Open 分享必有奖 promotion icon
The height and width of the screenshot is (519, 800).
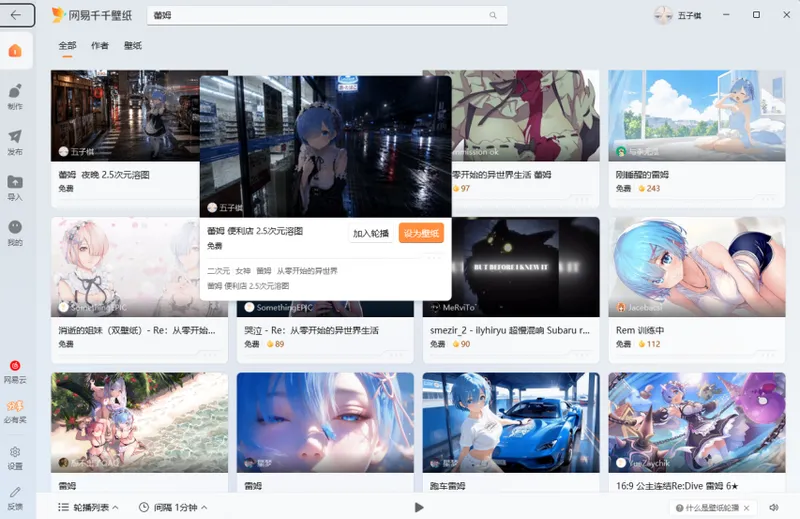pyautogui.click(x=15, y=411)
